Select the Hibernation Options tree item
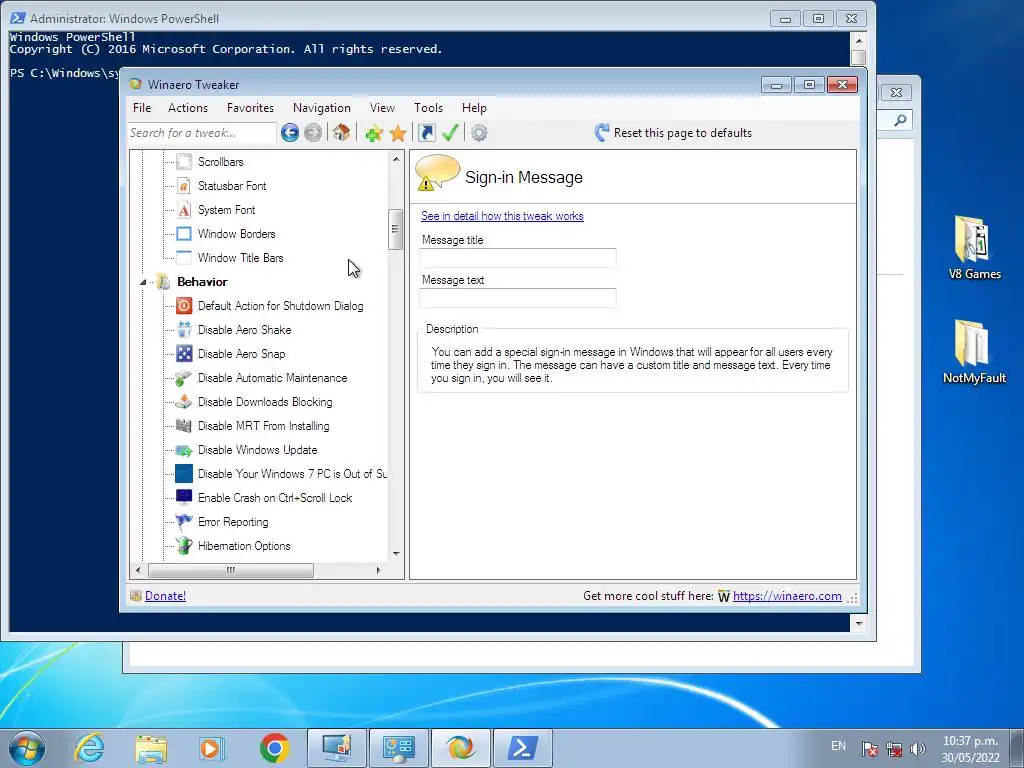This screenshot has width=1024, height=768. coord(244,546)
